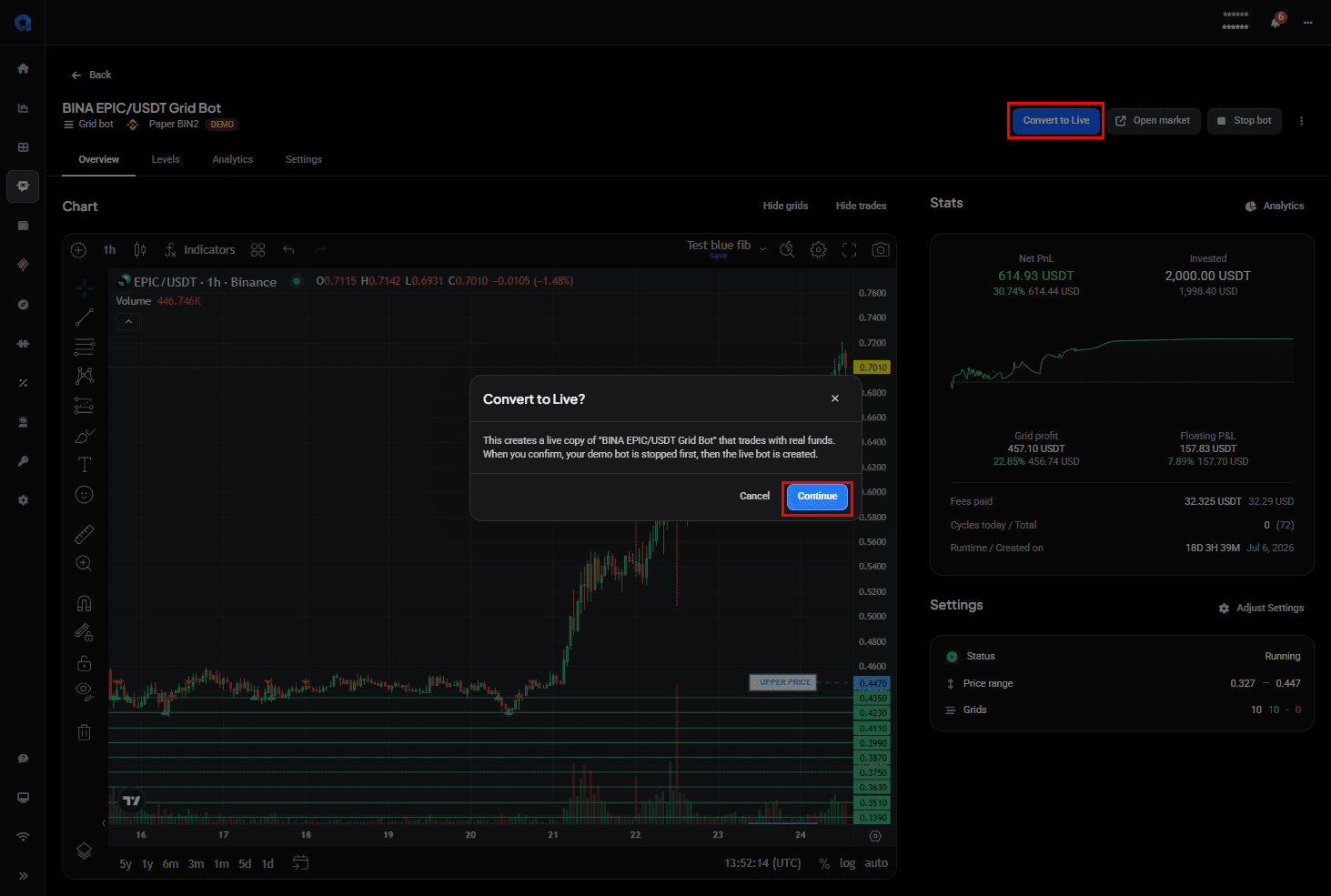Open the Analytics tab
The image size is (1331, 896).
[233, 159]
